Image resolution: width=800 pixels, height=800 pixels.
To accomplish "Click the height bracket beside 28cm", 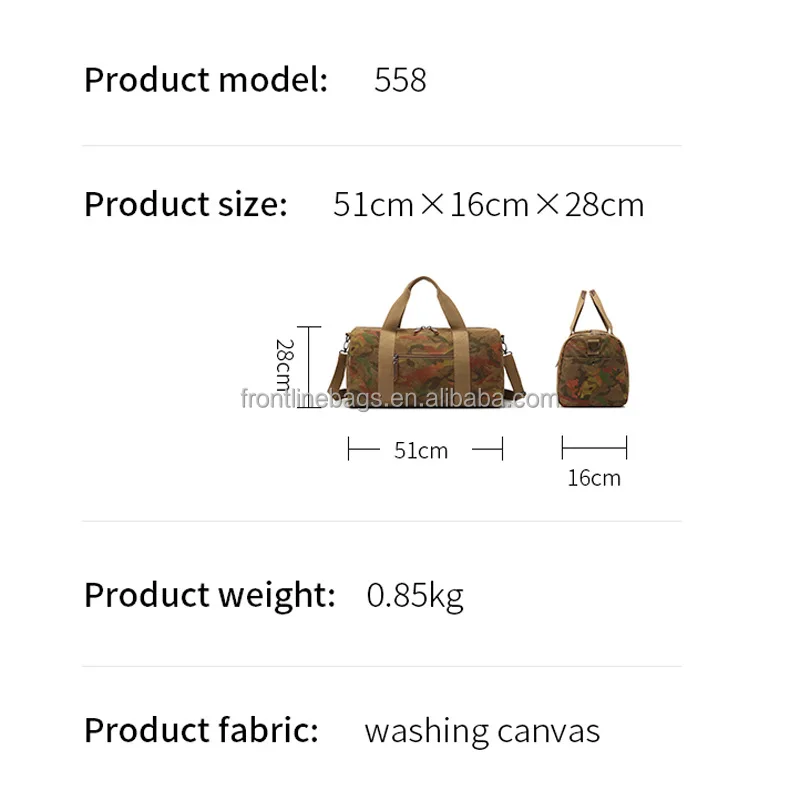I will 310,367.
